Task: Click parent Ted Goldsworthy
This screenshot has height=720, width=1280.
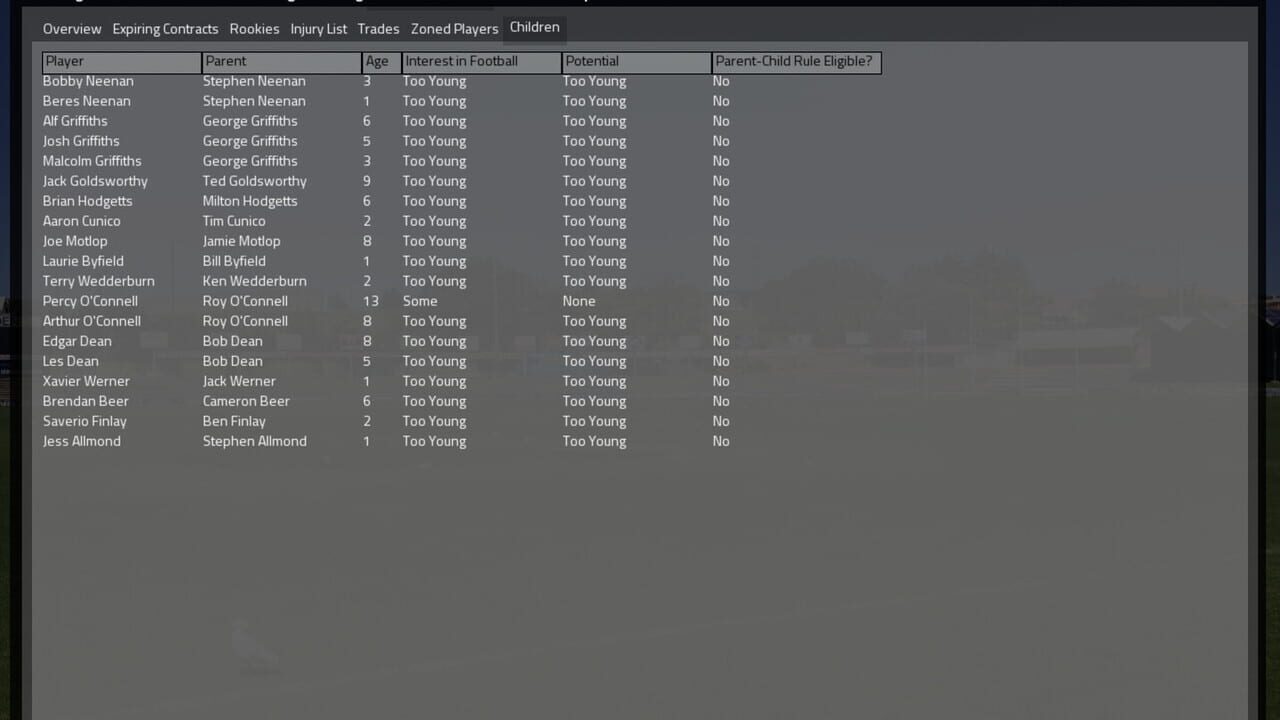Action: click(255, 181)
